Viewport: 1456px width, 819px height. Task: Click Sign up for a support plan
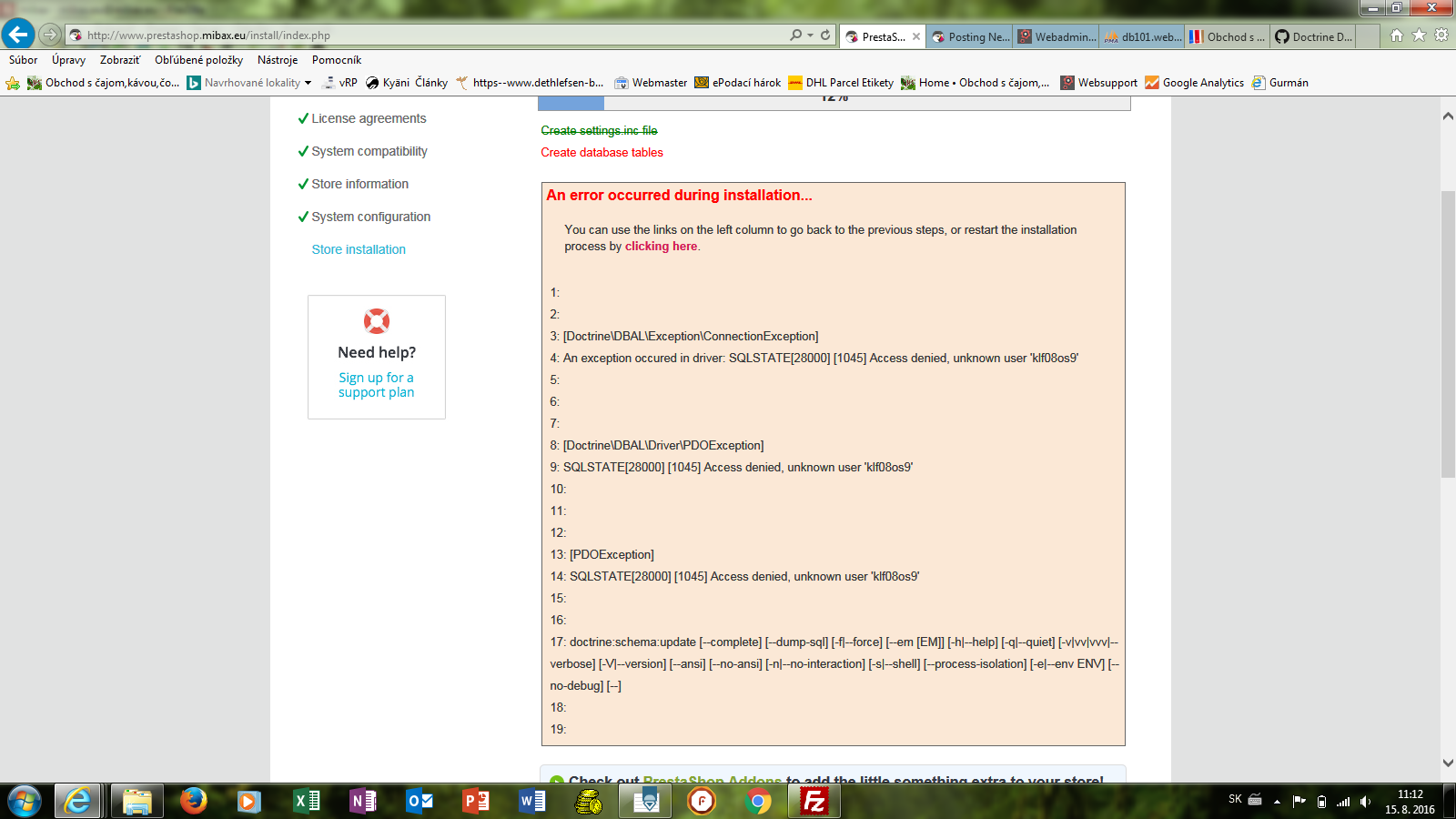click(376, 385)
